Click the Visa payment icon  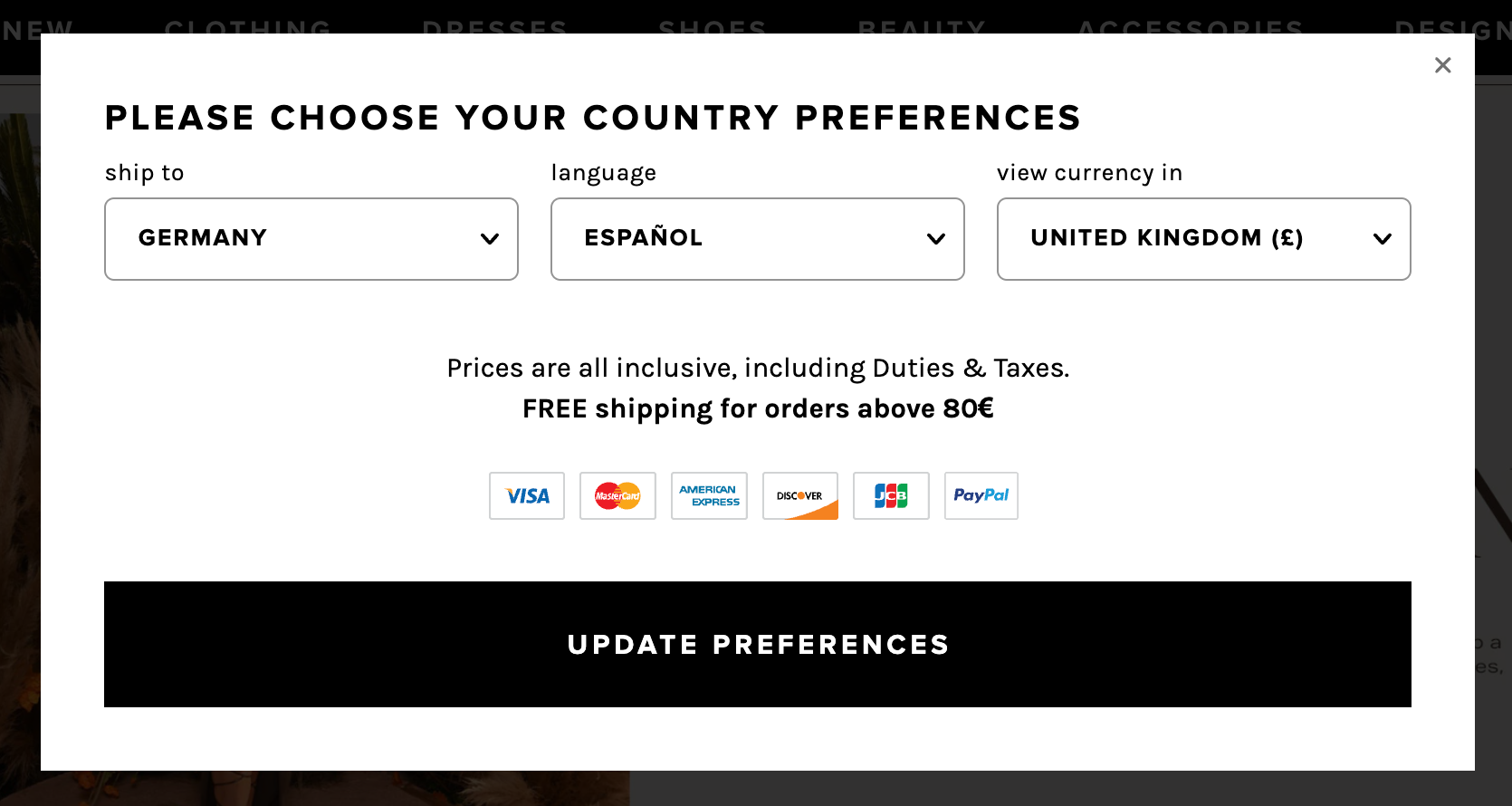pyautogui.click(x=527, y=495)
